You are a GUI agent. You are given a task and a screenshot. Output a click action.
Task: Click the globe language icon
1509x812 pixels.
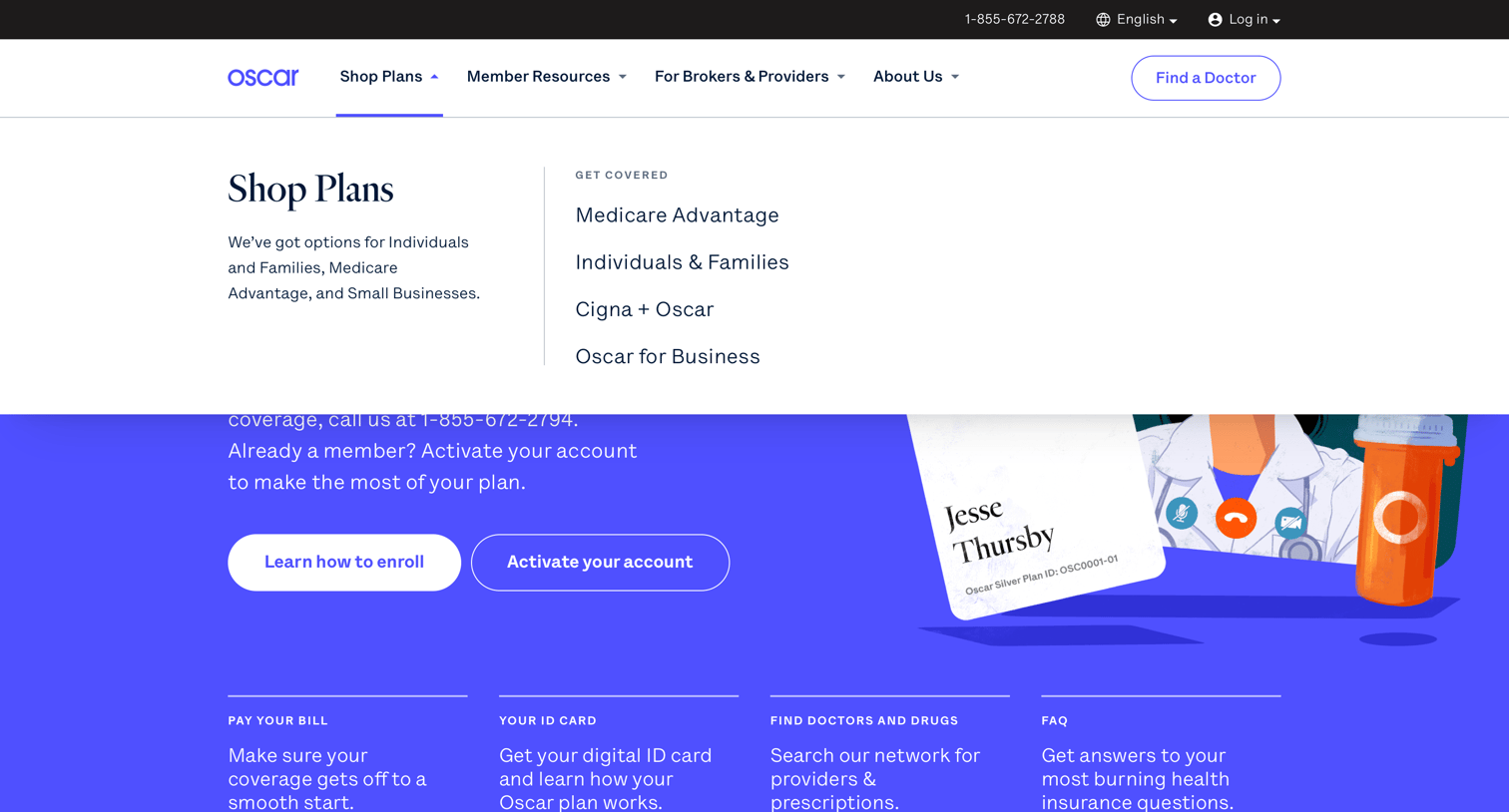pos(1103,20)
